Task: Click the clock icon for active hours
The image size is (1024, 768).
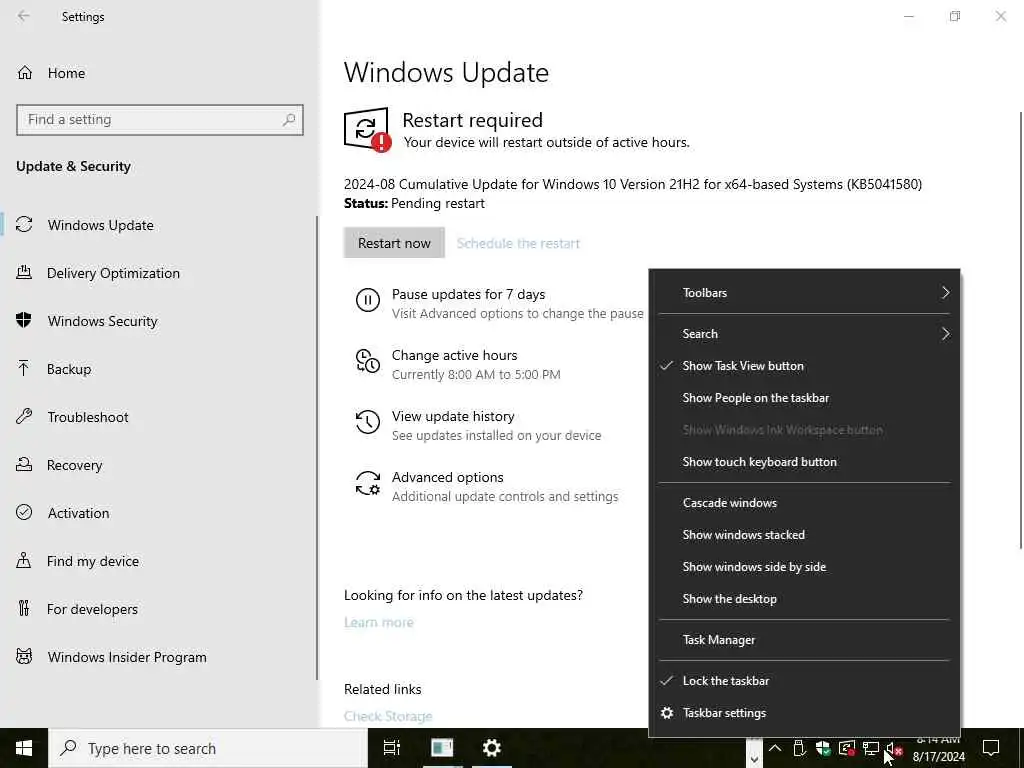Action: (x=368, y=361)
